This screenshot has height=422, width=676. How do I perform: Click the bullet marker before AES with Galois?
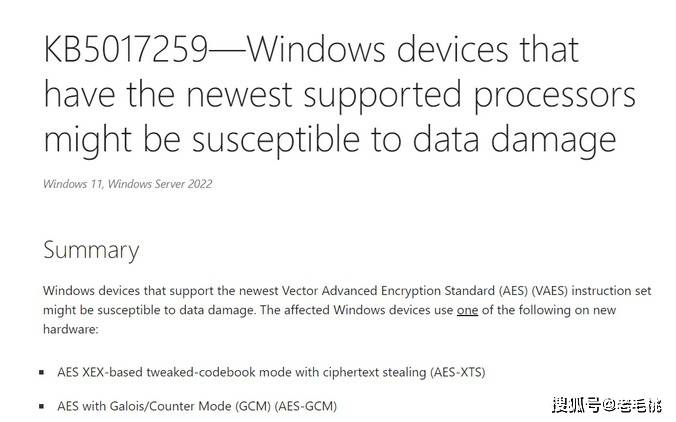click(41, 406)
